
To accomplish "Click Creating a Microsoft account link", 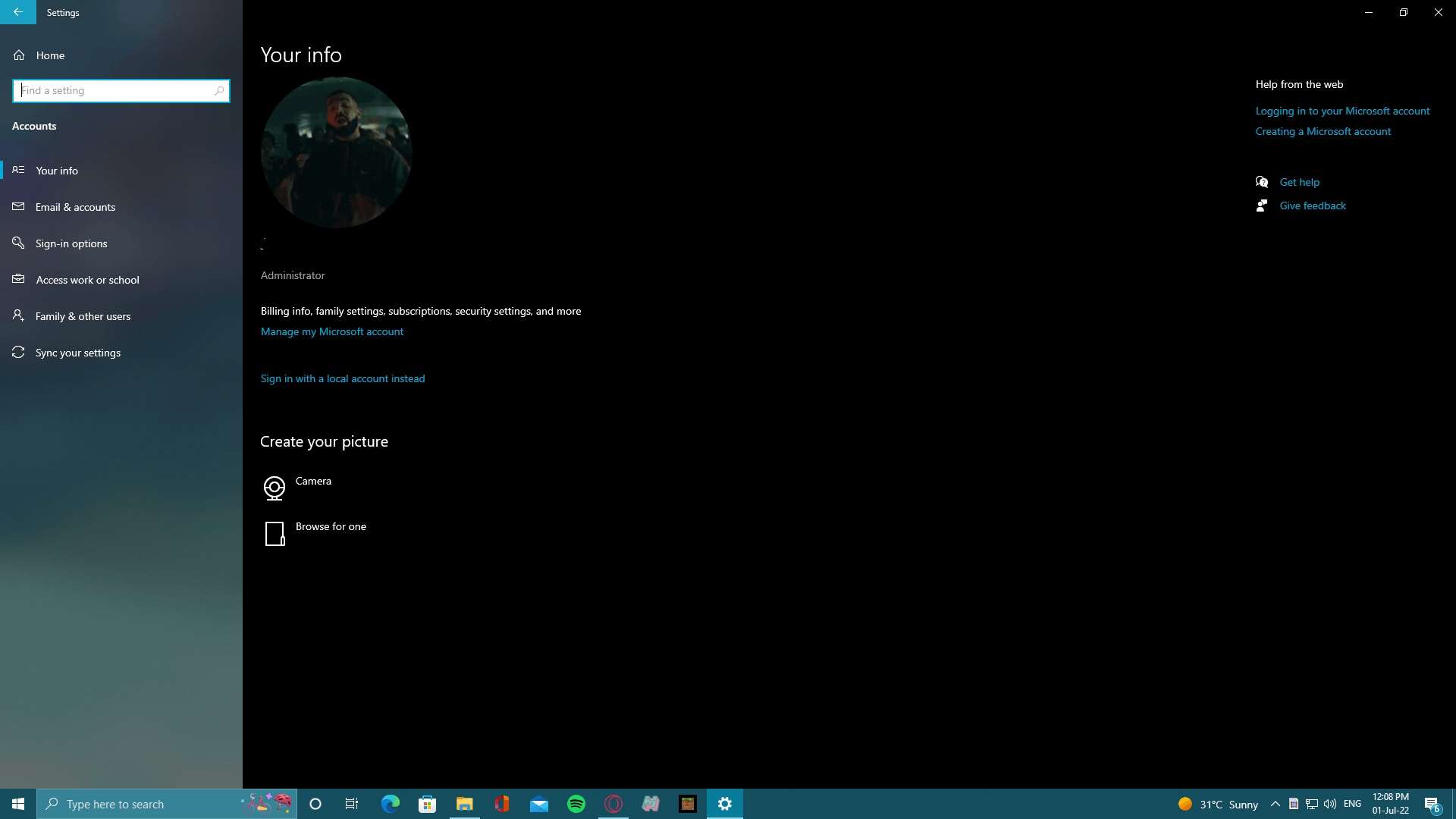I will coord(1323,131).
